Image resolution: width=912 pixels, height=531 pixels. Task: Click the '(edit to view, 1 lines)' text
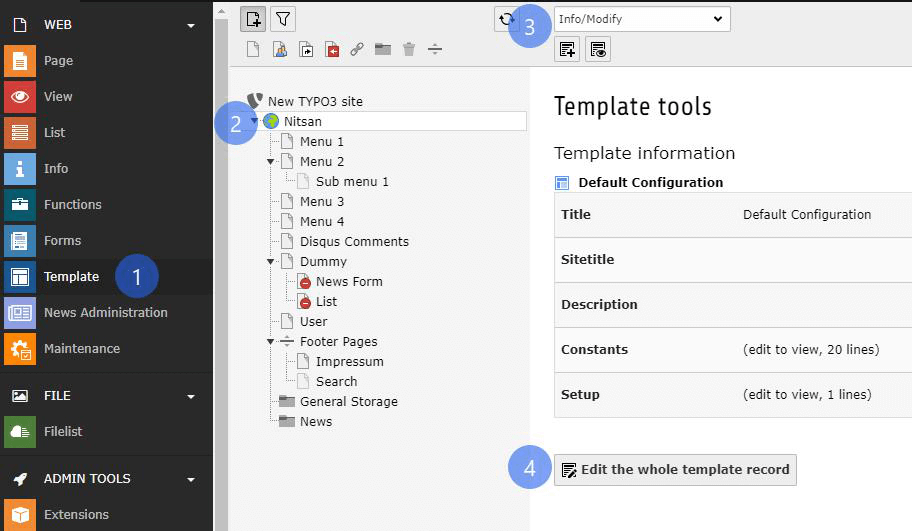pyautogui.click(x=807, y=394)
